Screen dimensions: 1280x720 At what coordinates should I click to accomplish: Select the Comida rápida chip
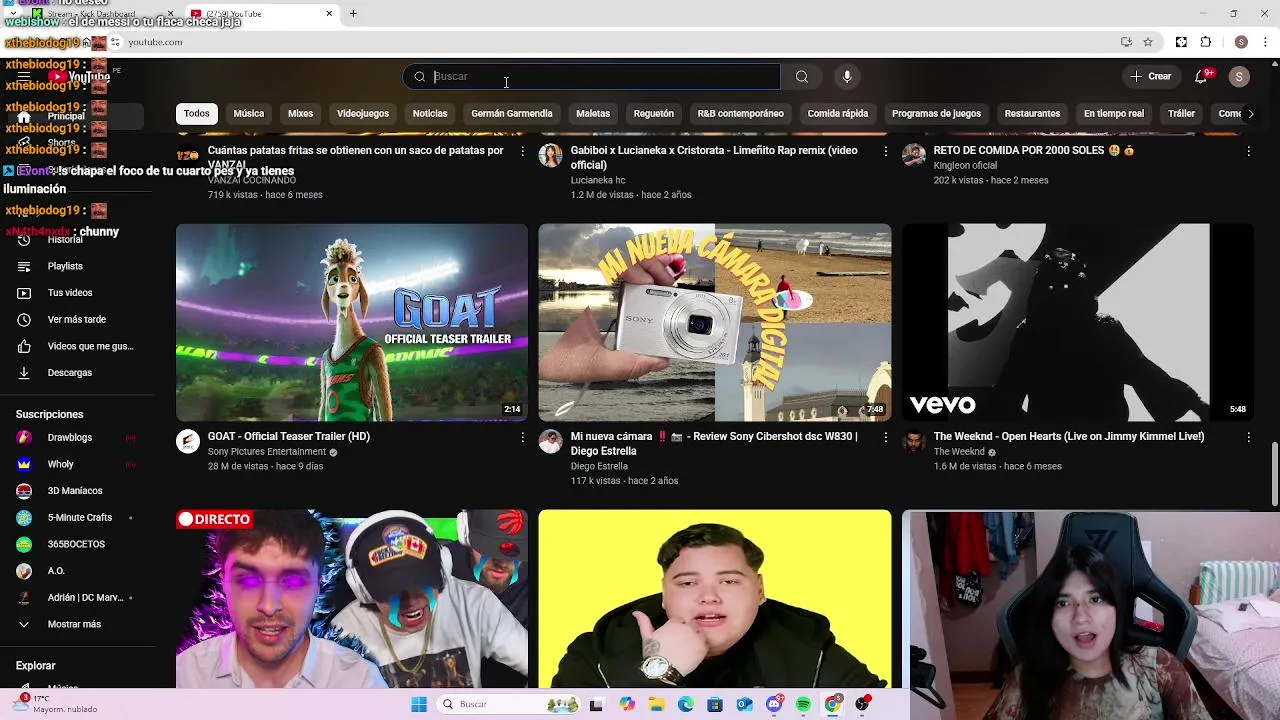tap(838, 114)
